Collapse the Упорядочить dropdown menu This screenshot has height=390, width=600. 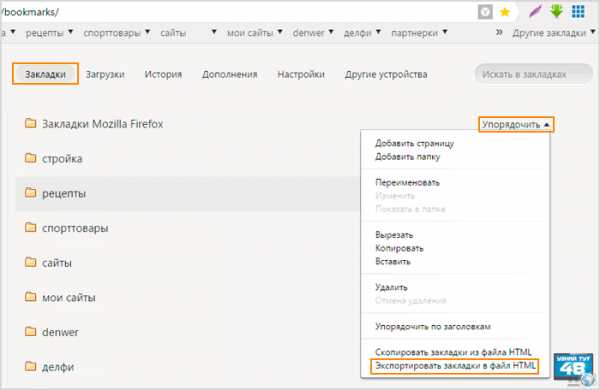pyautogui.click(x=516, y=124)
